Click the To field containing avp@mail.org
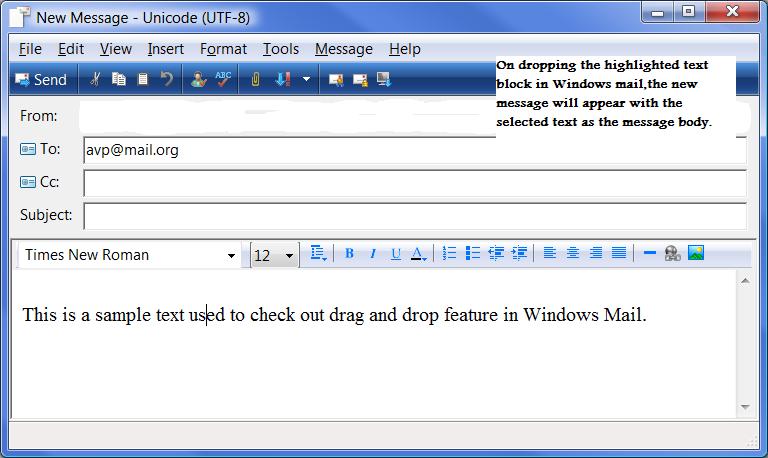Viewport: 768px width, 458px height. pos(415,150)
